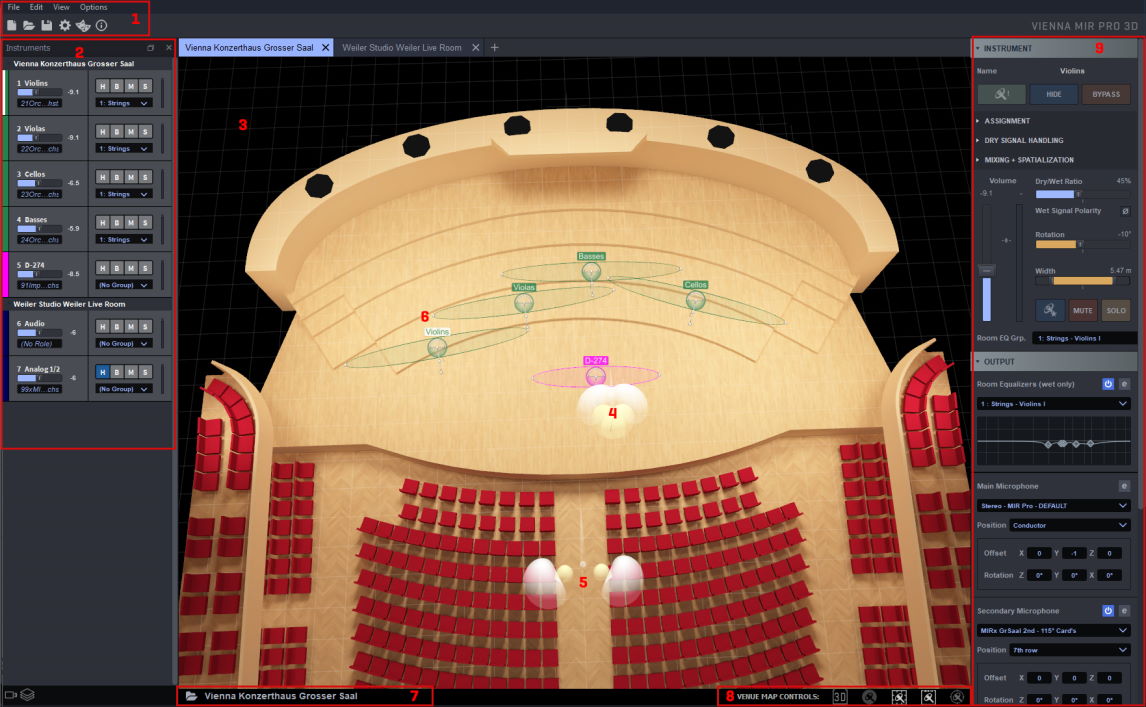The image size is (1146, 707).
Task: Toggle Bypass (B) for Basses row
Action: tap(116, 222)
